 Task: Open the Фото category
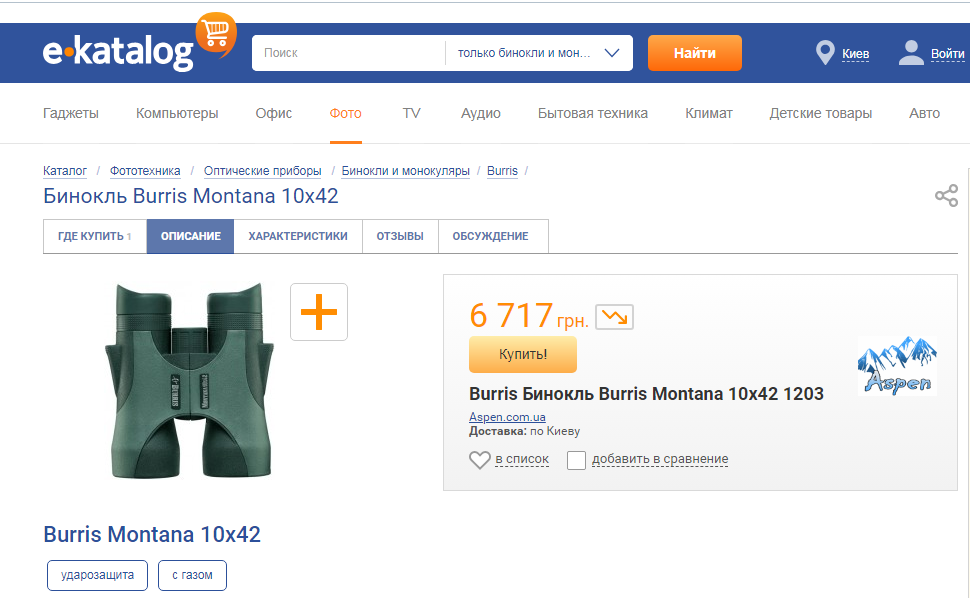coord(345,113)
